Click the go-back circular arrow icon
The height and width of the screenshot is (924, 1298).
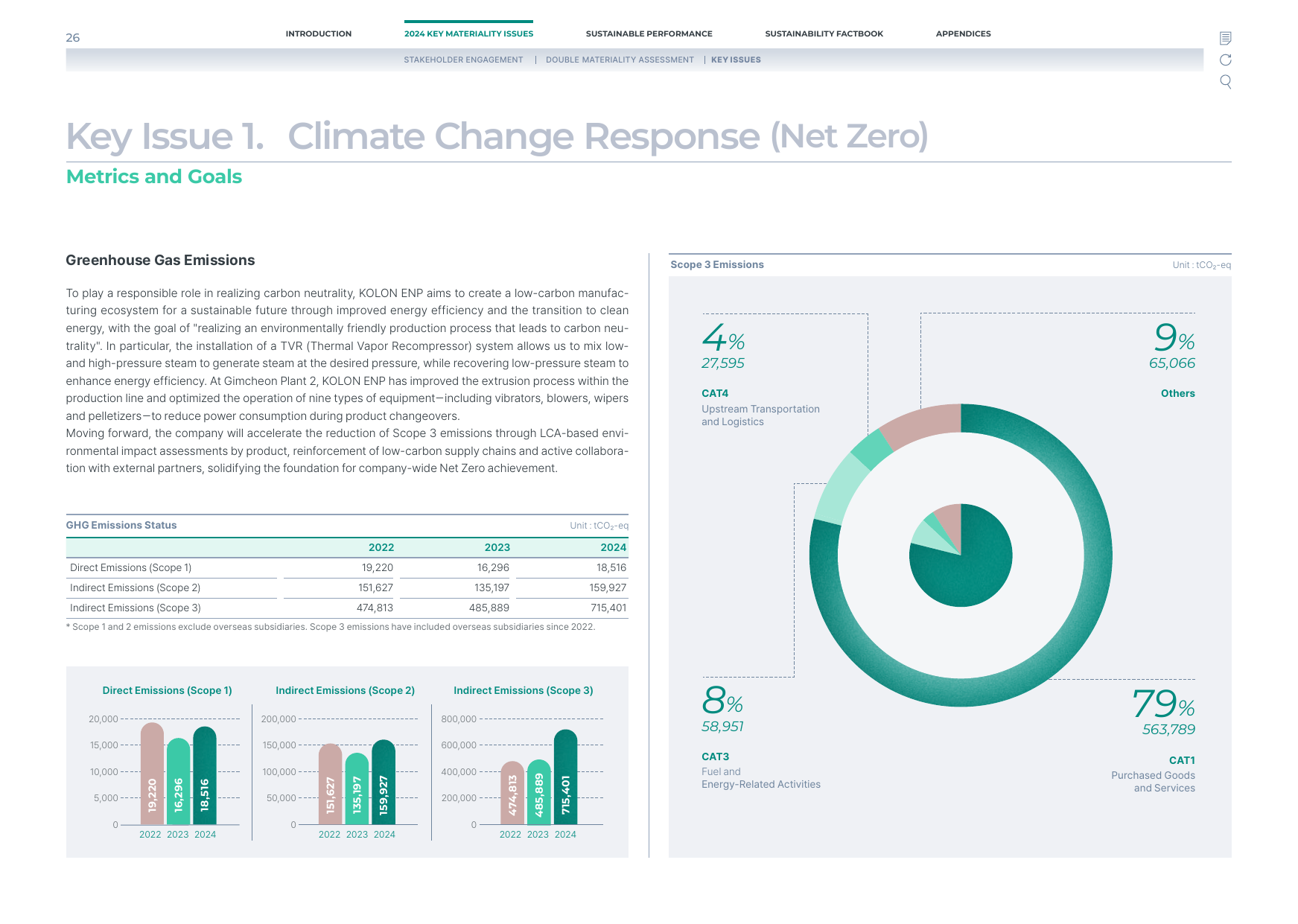point(1225,60)
